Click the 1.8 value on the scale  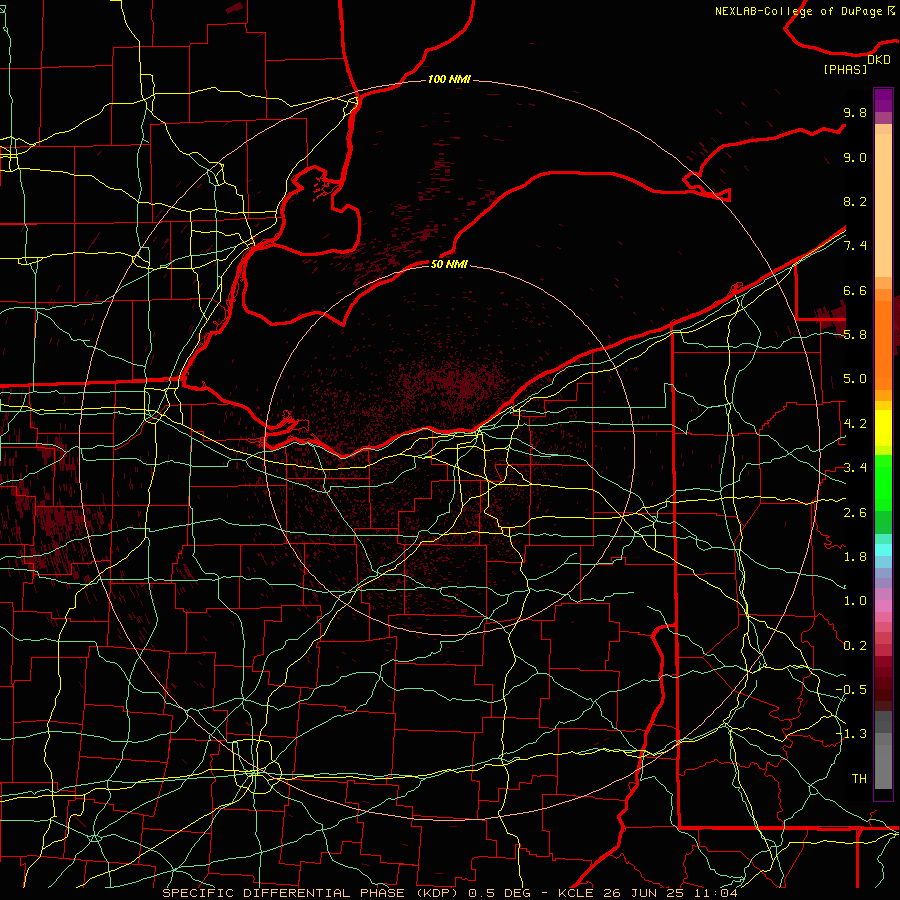coord(855,557)
